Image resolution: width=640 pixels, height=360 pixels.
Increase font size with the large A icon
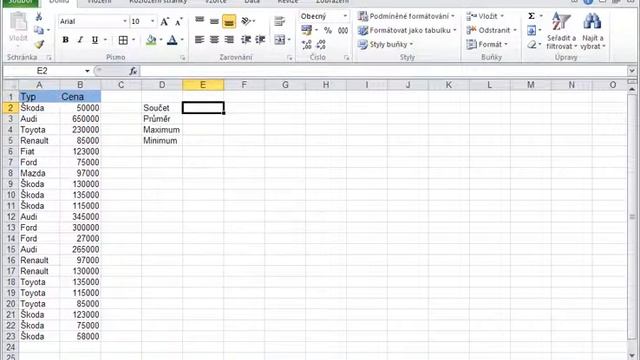164,22
